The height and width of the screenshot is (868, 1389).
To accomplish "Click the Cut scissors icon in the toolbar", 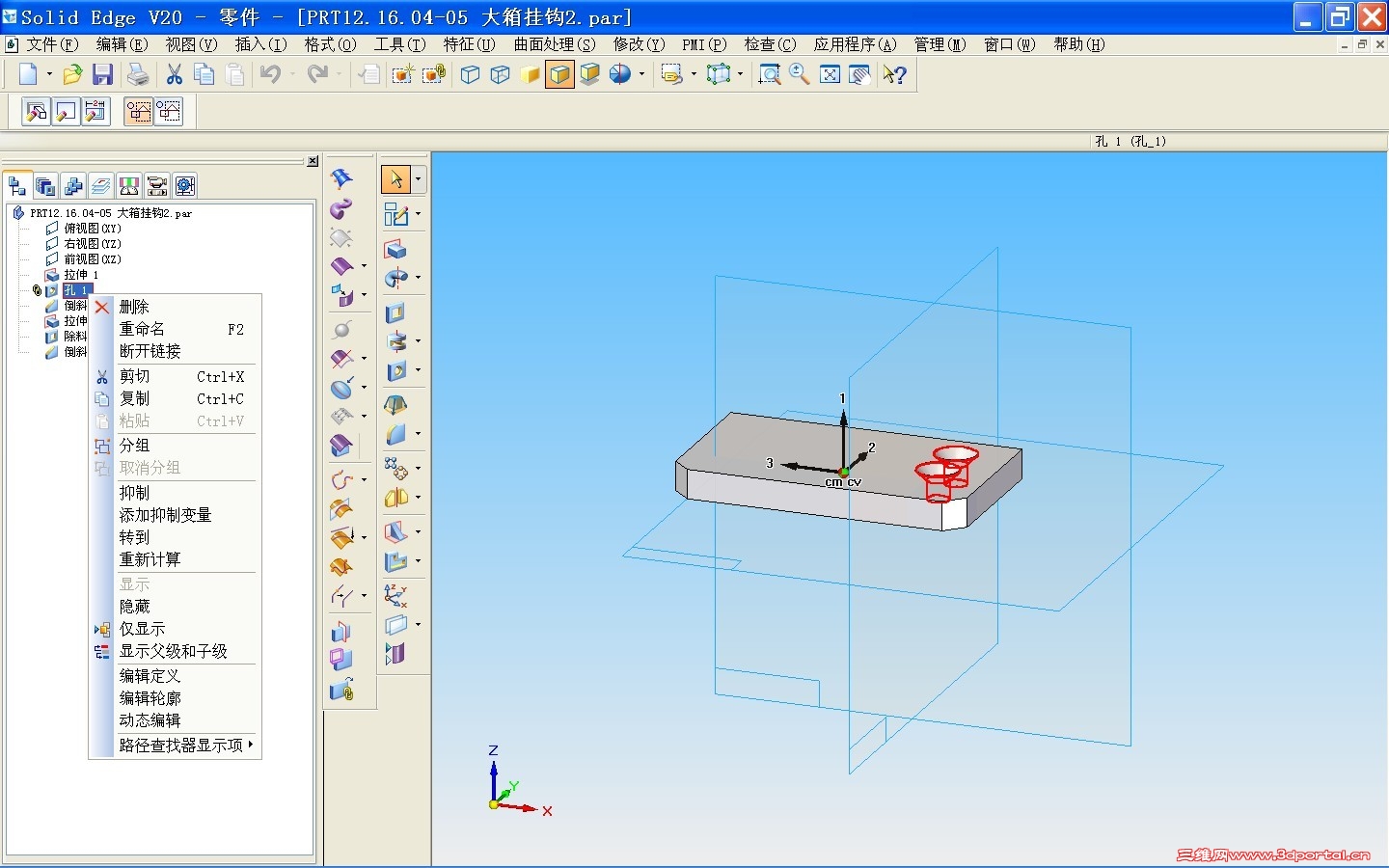I will coord(175,74).
